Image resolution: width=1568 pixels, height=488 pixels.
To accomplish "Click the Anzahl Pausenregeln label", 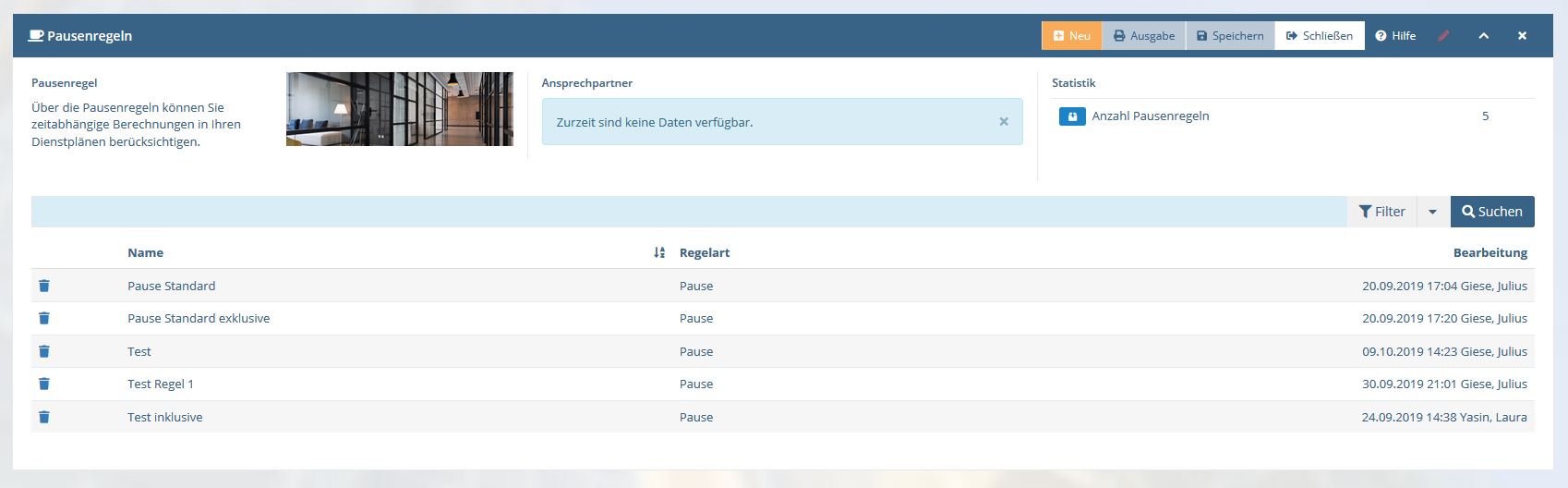I will coord(1151,116).
